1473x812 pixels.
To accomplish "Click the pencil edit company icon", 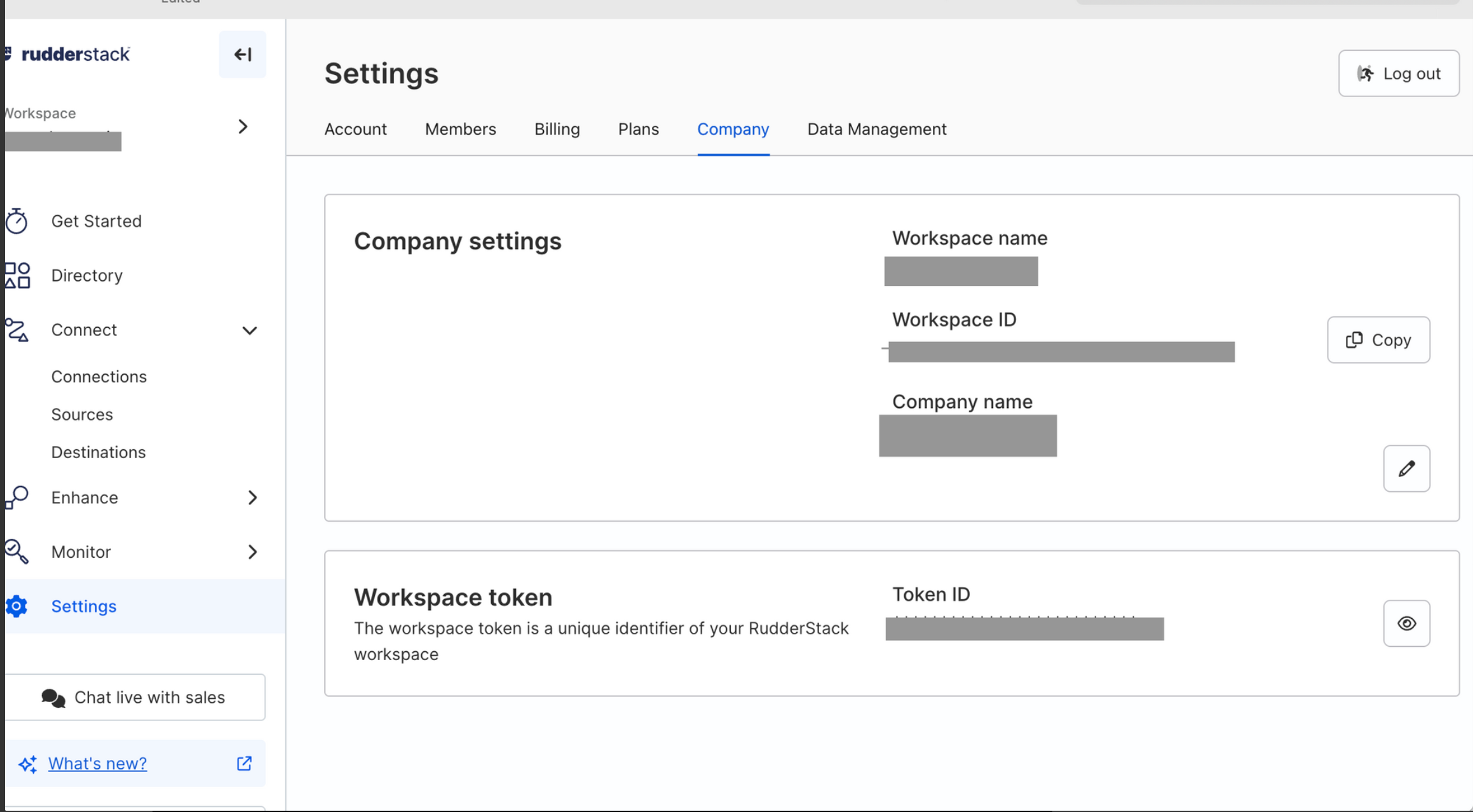I will coord(1406,469).
